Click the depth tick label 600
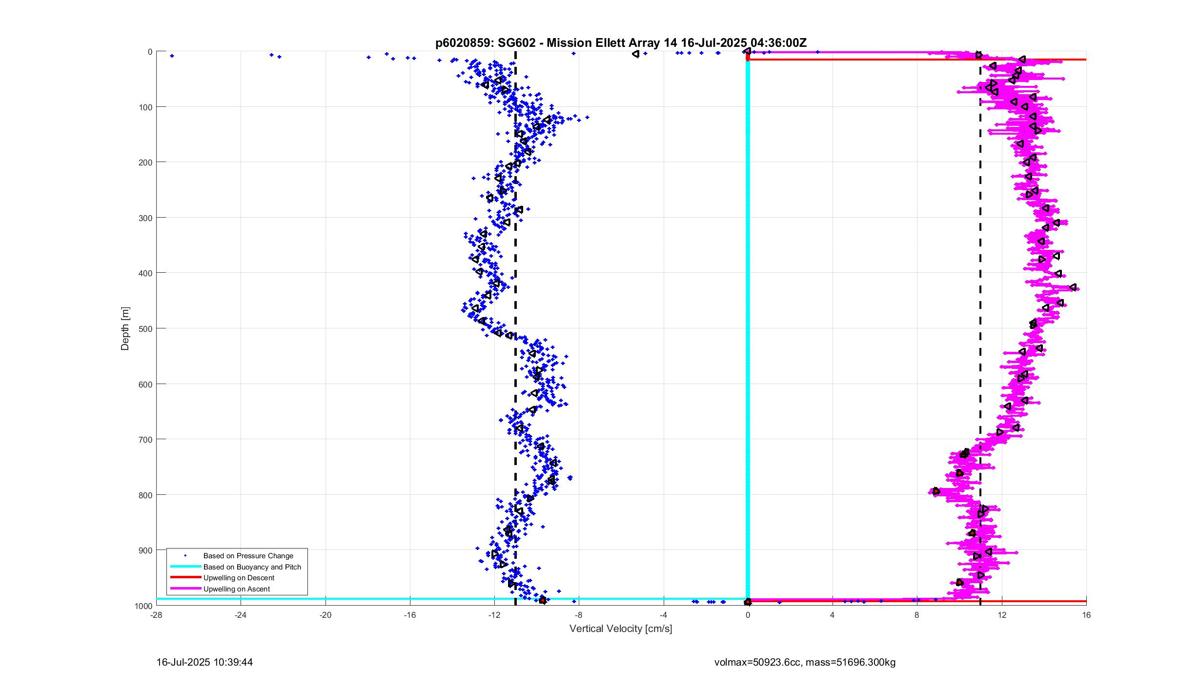This screenshot has width=1200, height=681. point(144,384)
